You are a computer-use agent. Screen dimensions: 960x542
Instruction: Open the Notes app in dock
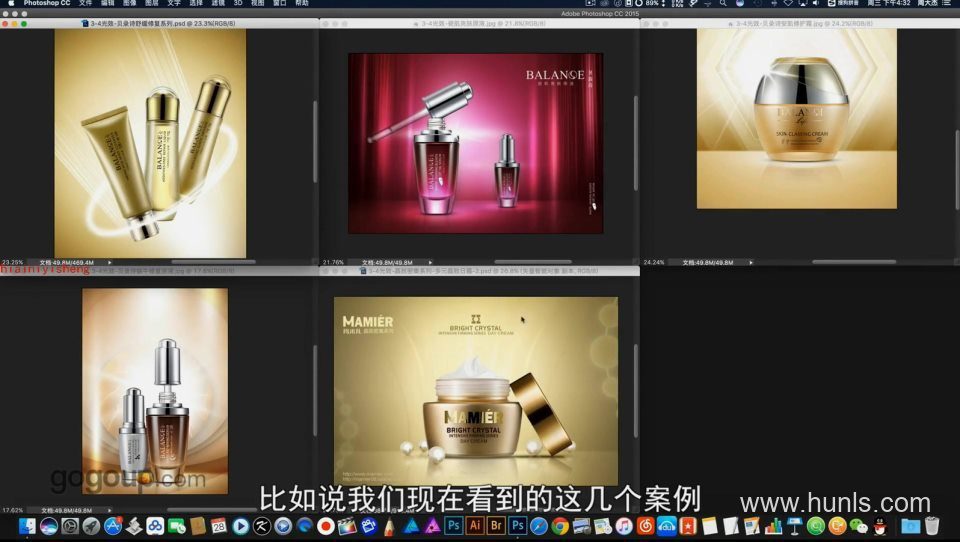point(710,526)
